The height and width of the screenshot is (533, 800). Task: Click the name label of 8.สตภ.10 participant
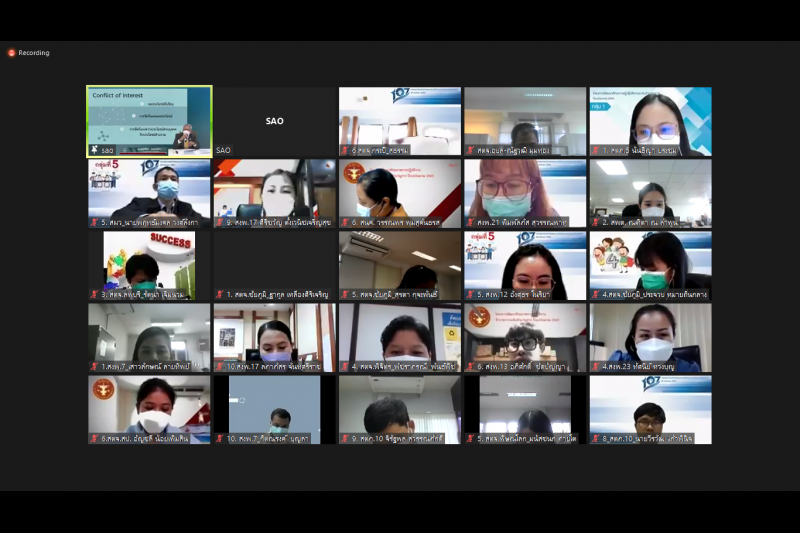[x=656, y=439]
